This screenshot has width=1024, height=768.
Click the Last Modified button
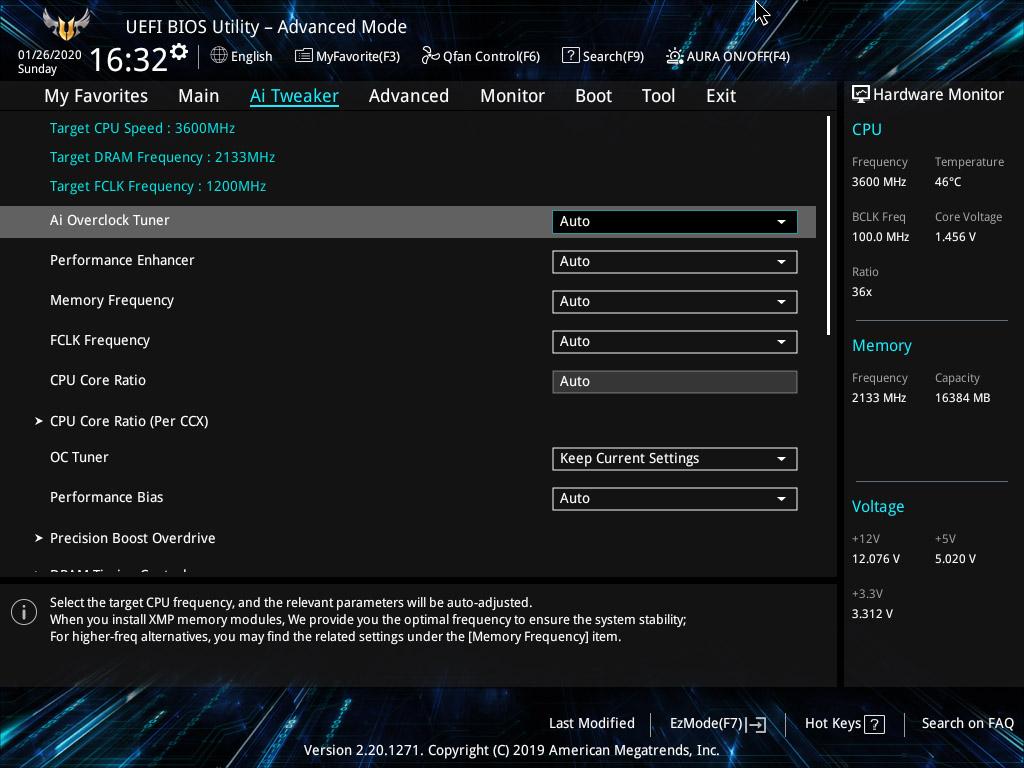pyautogui.click(x=592, y=723)
